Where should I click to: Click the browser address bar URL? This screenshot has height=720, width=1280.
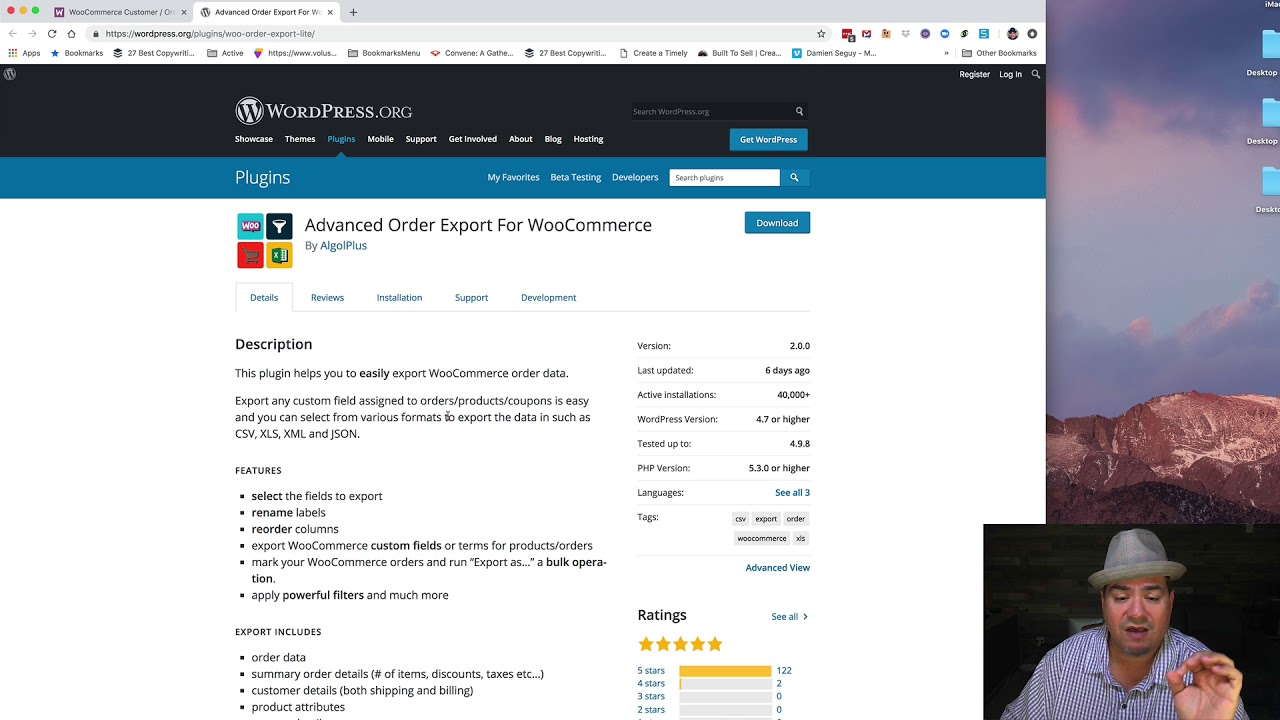pyautogui.click(x=210, y=33)
